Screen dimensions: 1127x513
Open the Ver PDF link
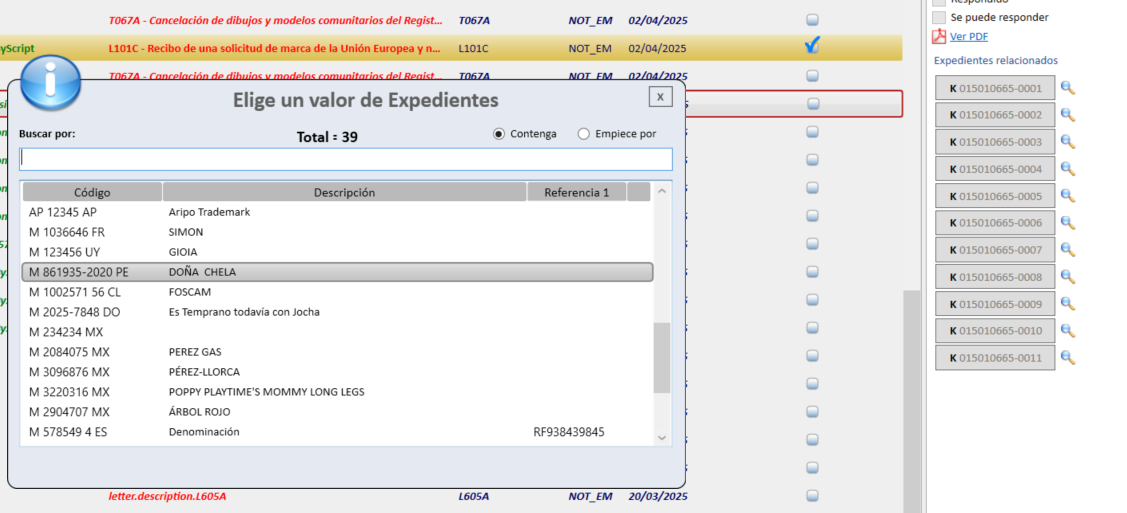[968, 37]
